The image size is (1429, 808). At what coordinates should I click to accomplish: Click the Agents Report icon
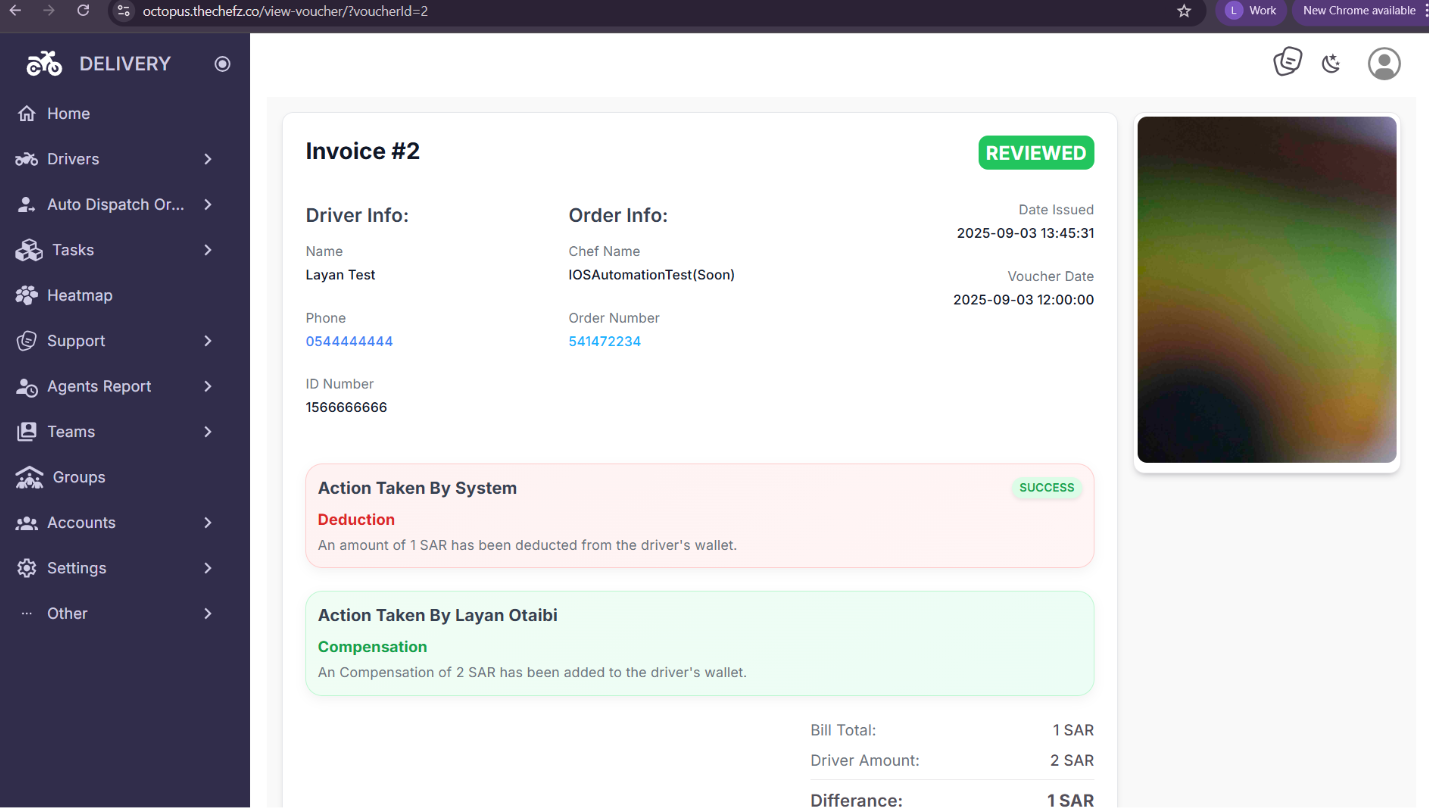pos(28,387)
